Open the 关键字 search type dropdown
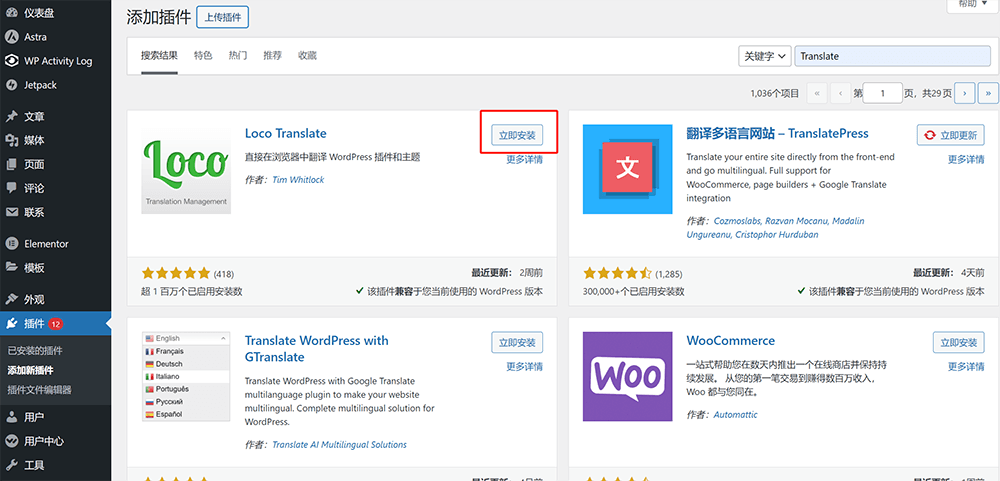The image size is (1000, 481). (x=765, y=56)
